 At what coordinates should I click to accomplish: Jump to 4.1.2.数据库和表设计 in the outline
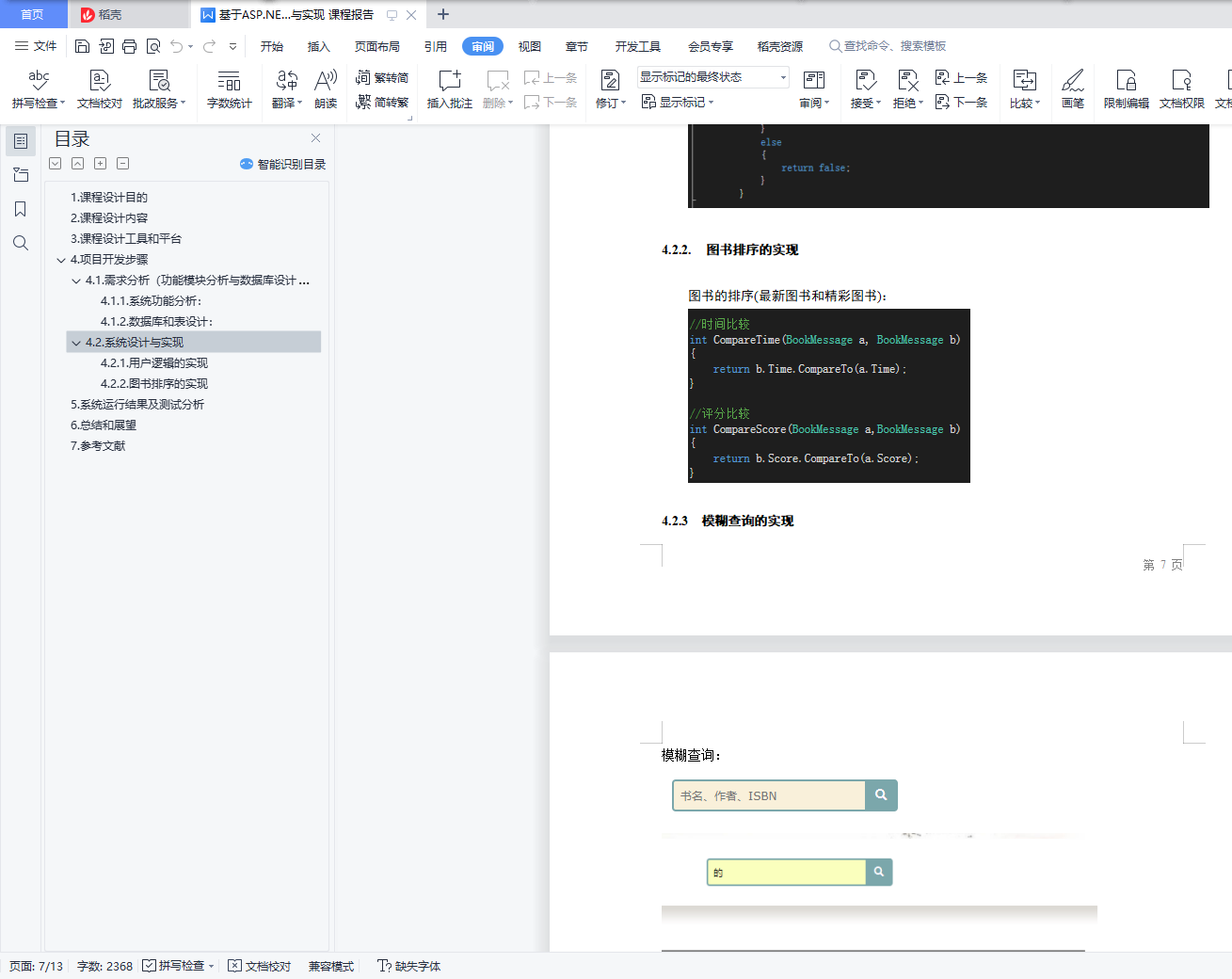click(x=157, y=322)
